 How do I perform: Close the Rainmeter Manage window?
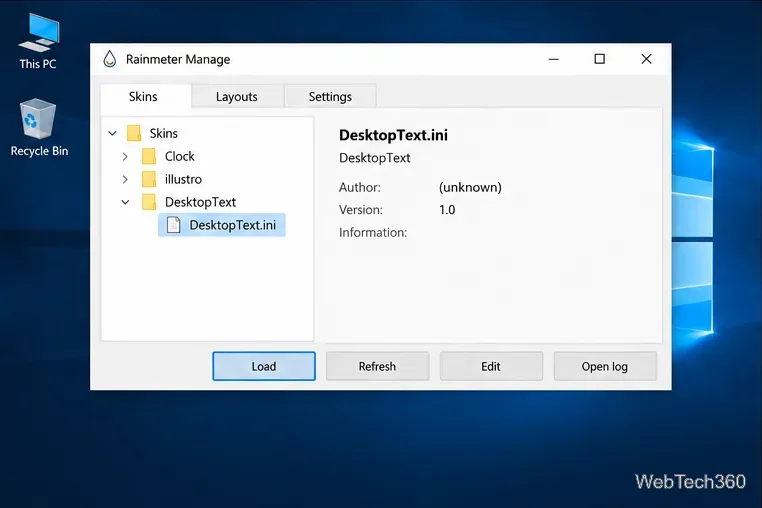(x=646, y=59)
